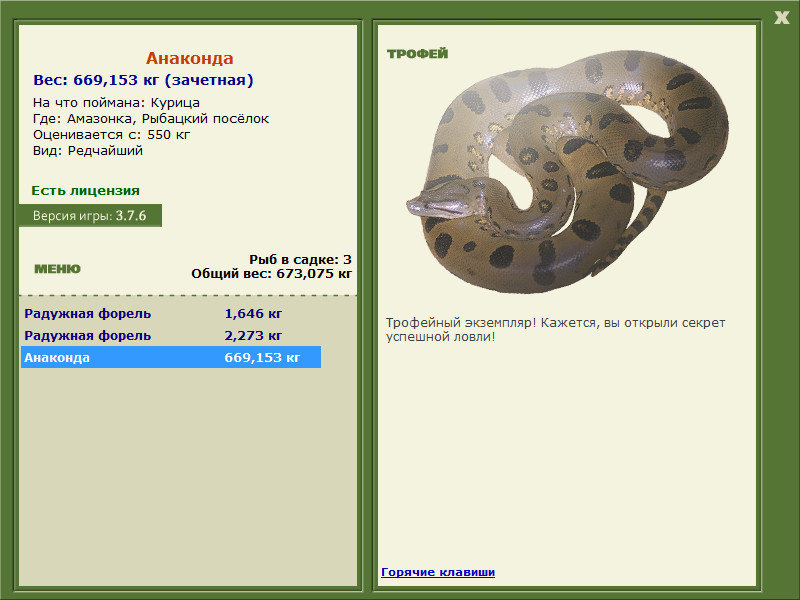The height and width of the screenshot is (600, 800).
Task: Select Радужная форель 2,273 кг row
Action: pyautogui.click(x=171, y=335)
